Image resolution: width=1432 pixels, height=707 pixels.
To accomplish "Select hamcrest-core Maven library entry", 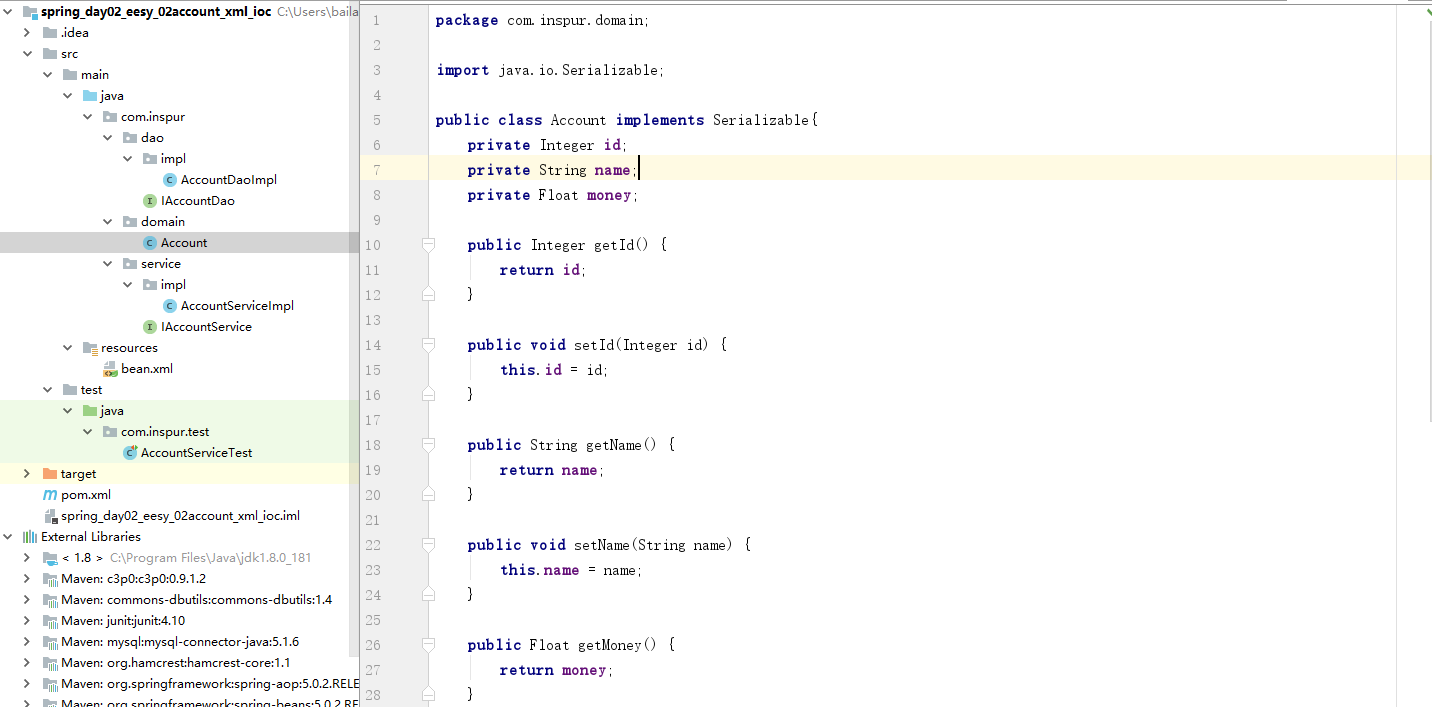I will coord(176,663).
